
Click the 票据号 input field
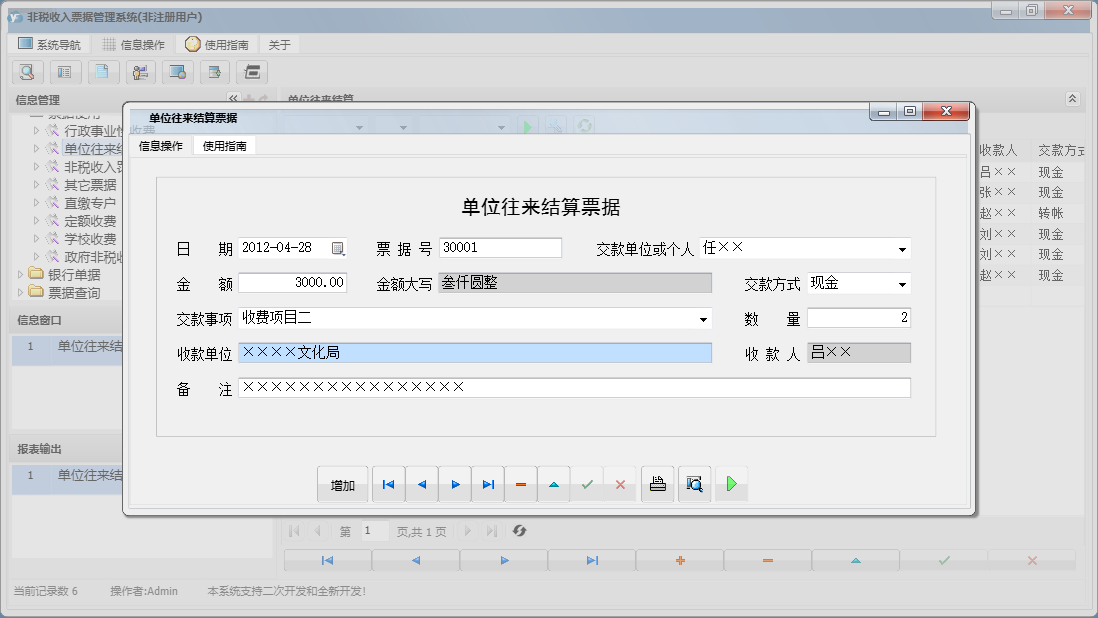(500, 248)
